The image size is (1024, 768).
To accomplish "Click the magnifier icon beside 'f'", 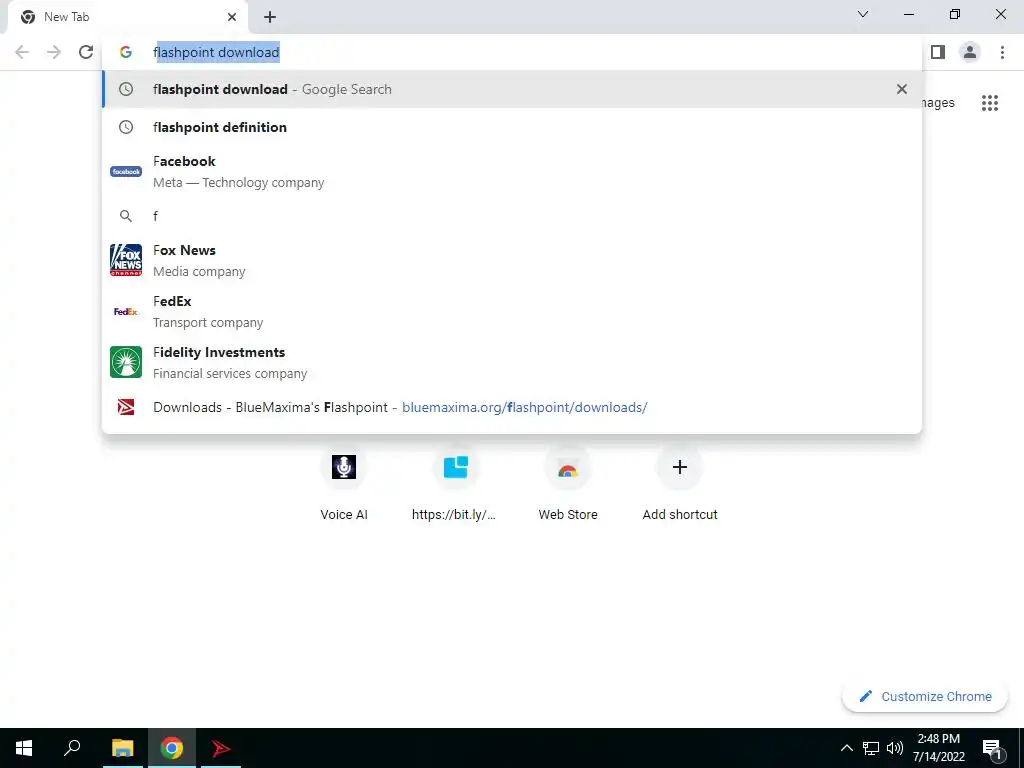I will click(126, 216).
